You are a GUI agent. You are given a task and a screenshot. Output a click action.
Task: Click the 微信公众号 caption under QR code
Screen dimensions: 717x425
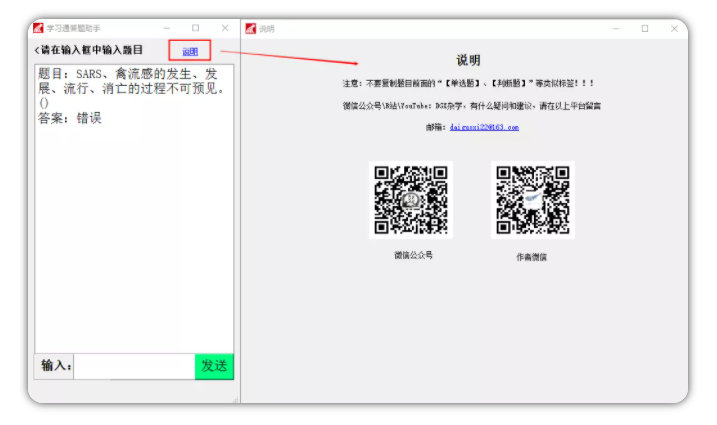click(413, 255)
